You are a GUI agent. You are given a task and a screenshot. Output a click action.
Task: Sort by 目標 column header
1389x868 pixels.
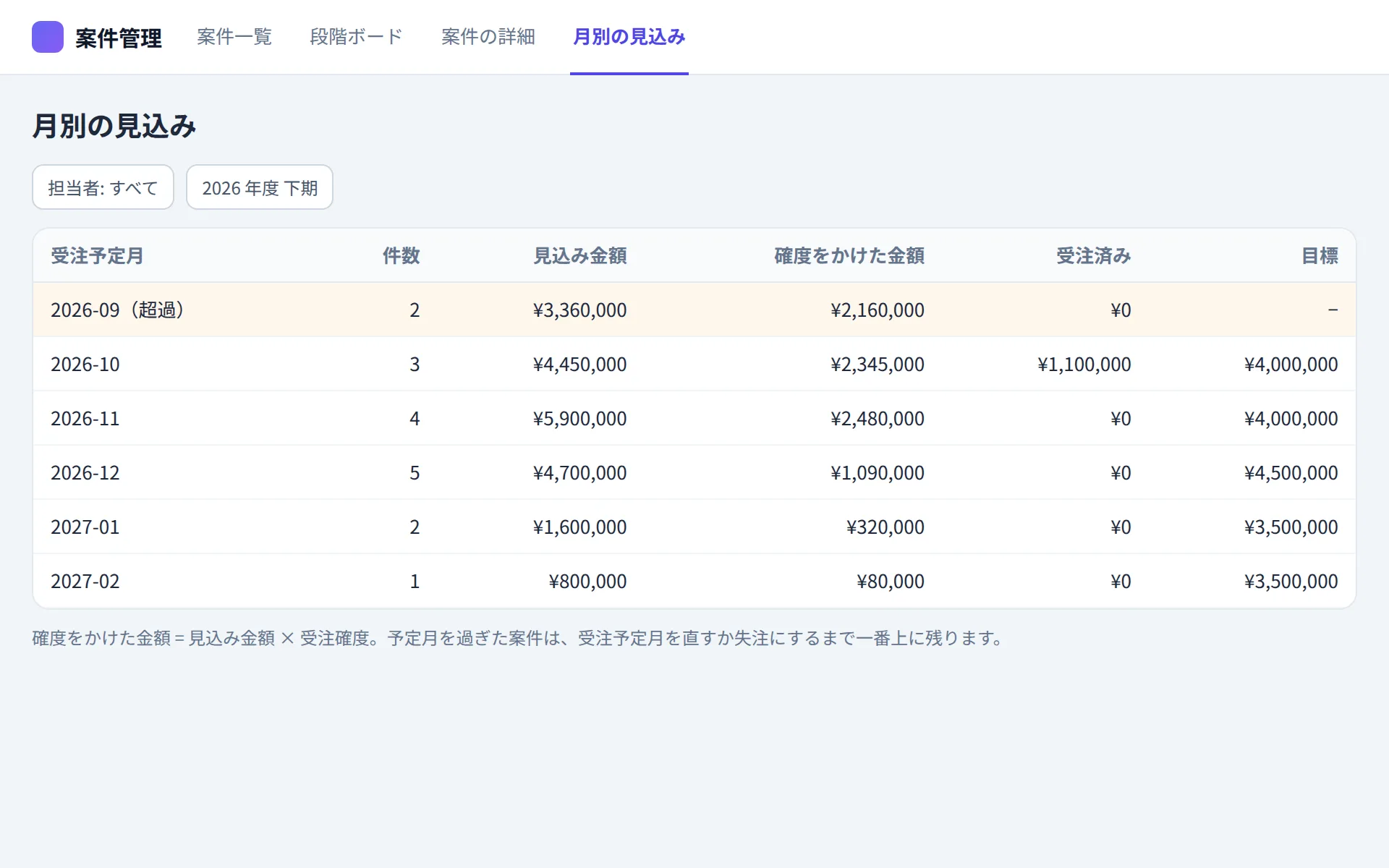pyautogui.click(x=1320, y=255)
